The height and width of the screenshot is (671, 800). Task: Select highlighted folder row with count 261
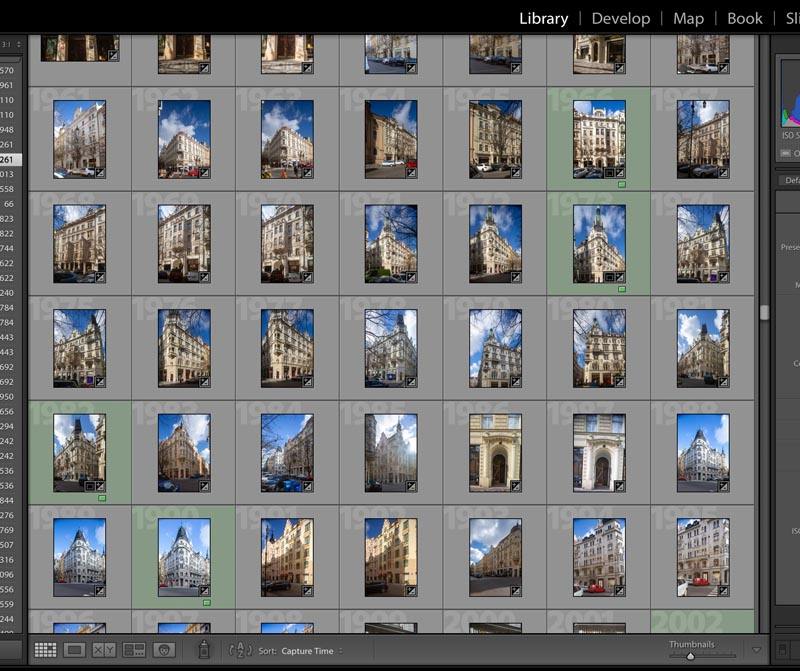(11, 159)
